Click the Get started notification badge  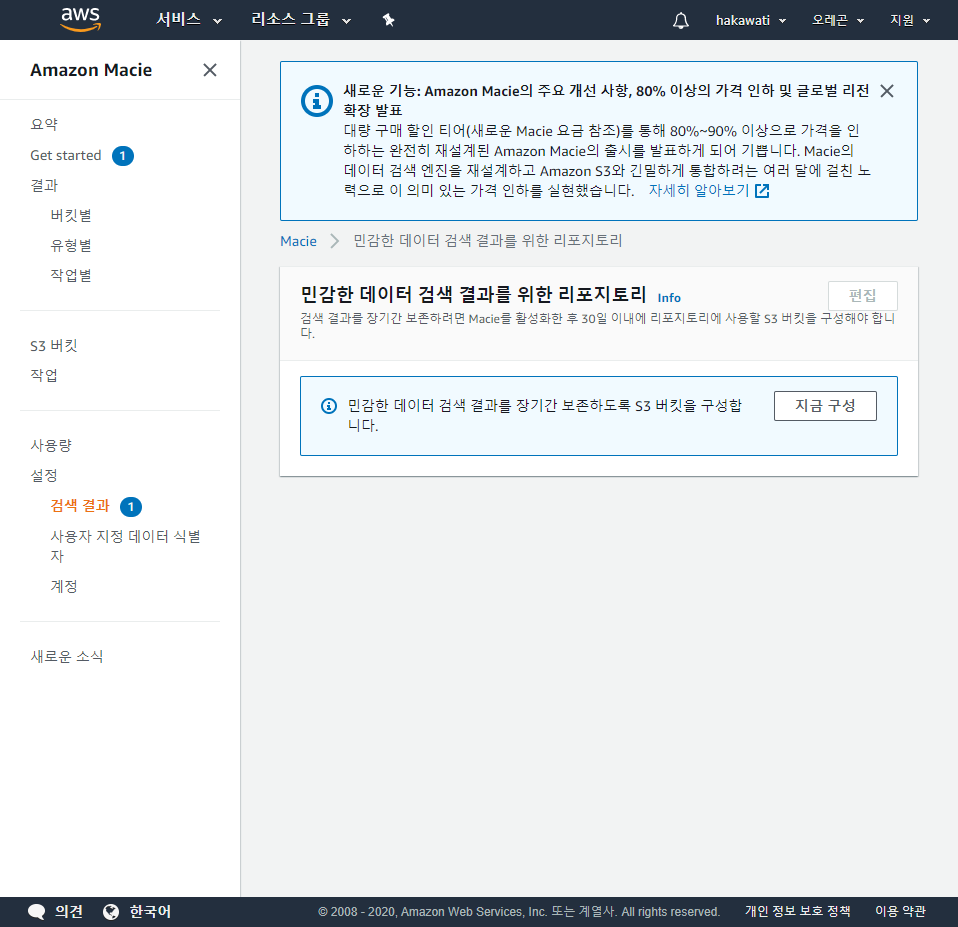[123, 156]
